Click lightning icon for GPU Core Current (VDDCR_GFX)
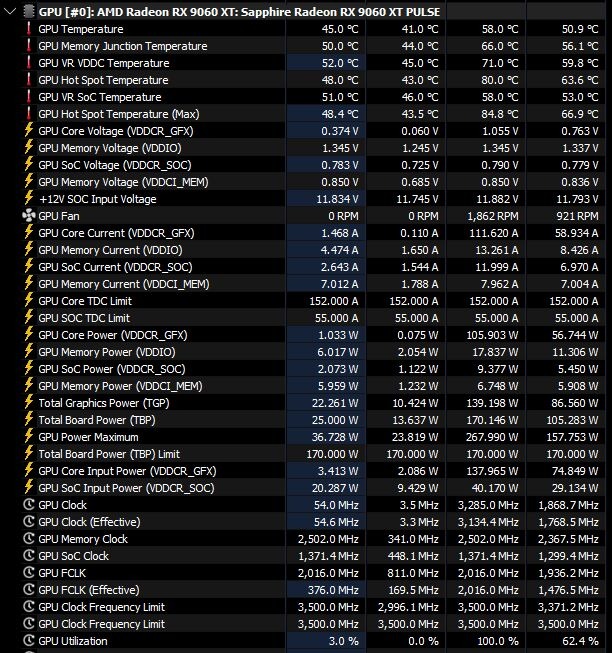612x653 pixels. click(x=28, y=233)
